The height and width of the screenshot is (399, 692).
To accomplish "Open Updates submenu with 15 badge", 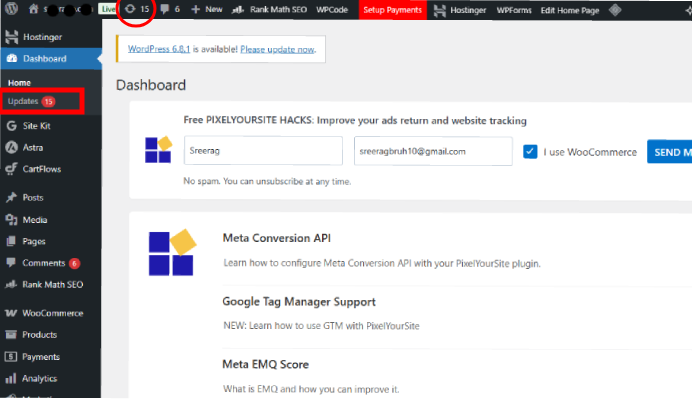I will click(31, 102).
